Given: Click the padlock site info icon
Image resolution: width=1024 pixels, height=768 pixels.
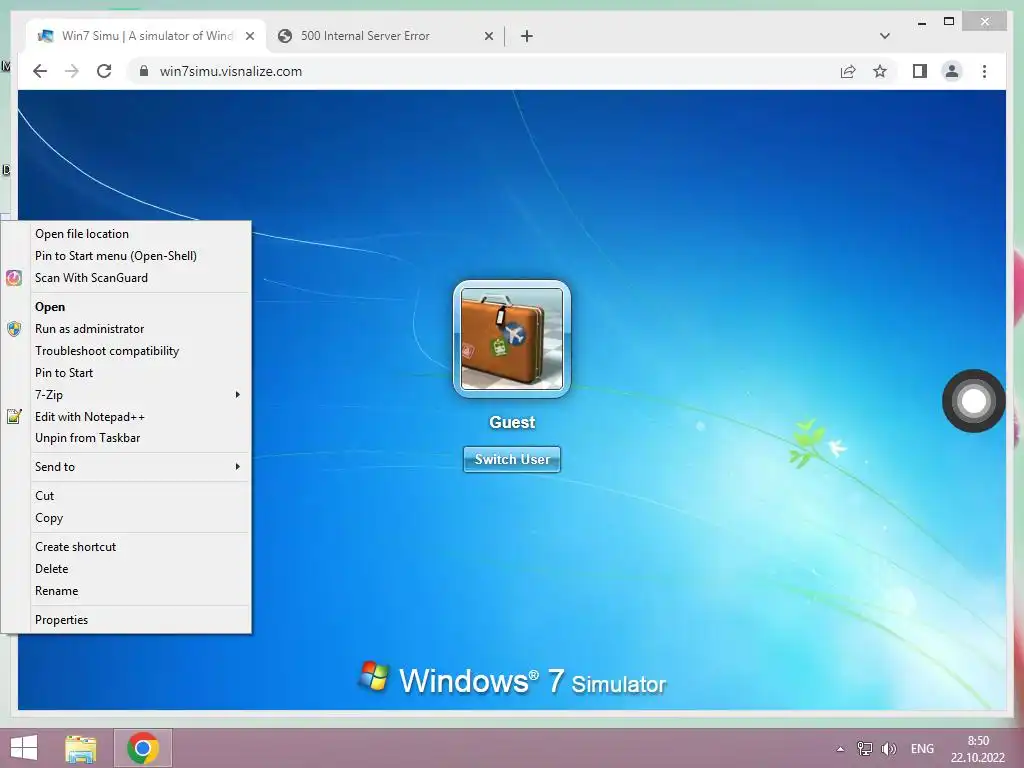Looking at the screenshot, I should coord(144,71).
